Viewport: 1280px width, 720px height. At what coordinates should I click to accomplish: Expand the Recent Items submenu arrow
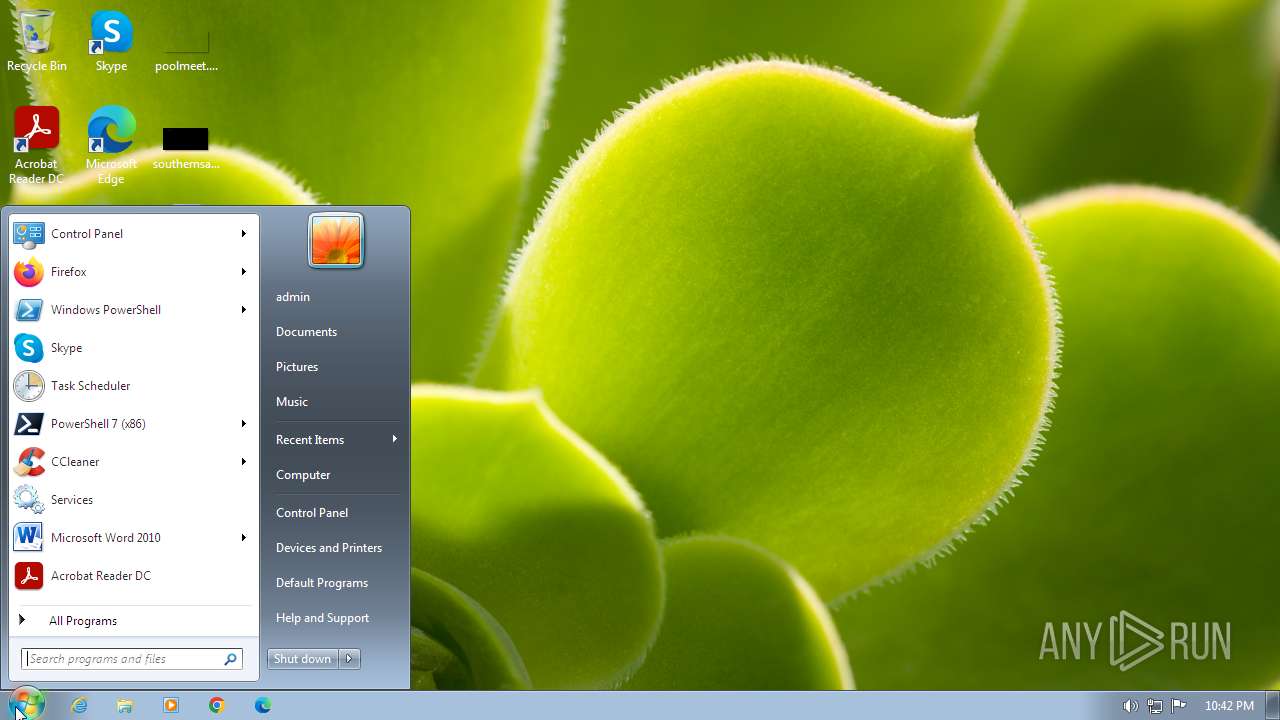click(395, 439)
